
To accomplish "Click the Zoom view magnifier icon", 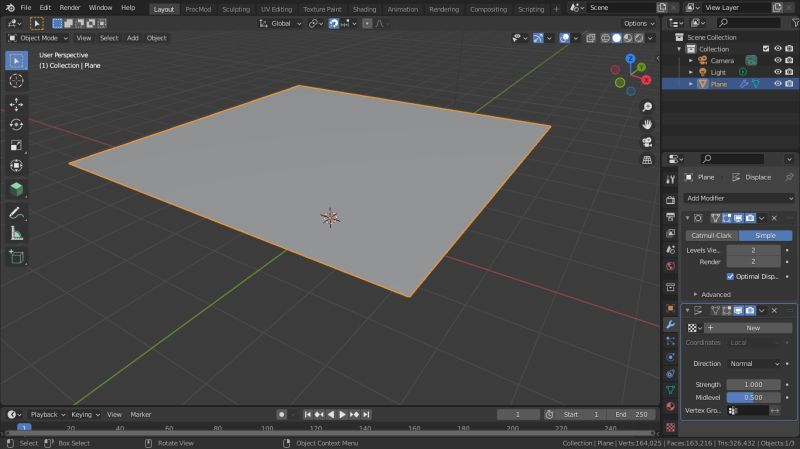I will (x=647, y=107).
